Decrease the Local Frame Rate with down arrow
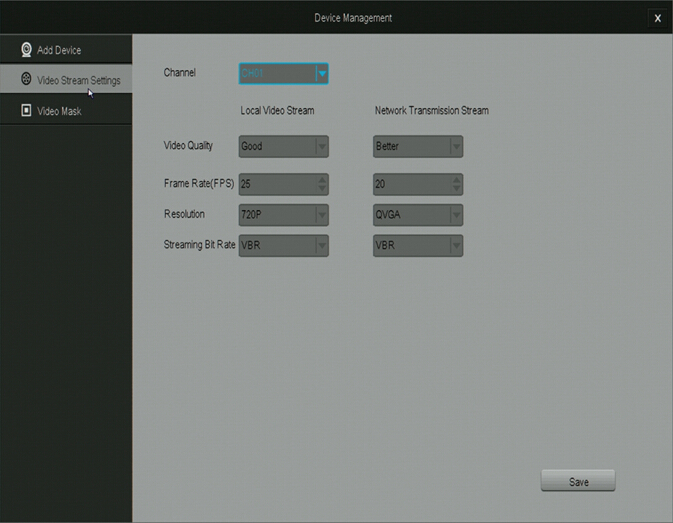This screenshot has height=523, width=673. pos(322,189)
